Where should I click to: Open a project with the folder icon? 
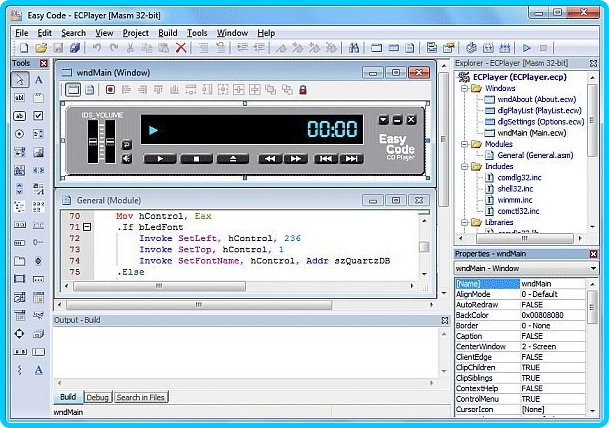click(41, 48)
